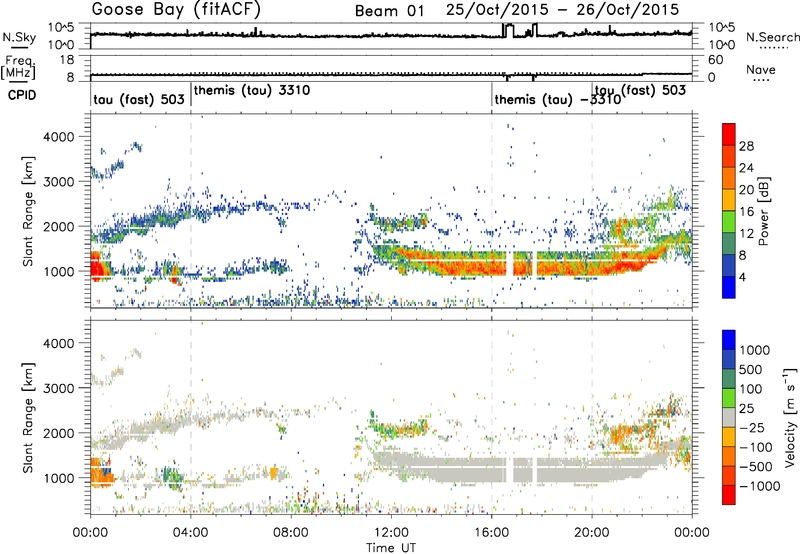Click the first 'tau (fast) 503' CPID label
This screenshot has height=554, width=800.
(139, 99)
